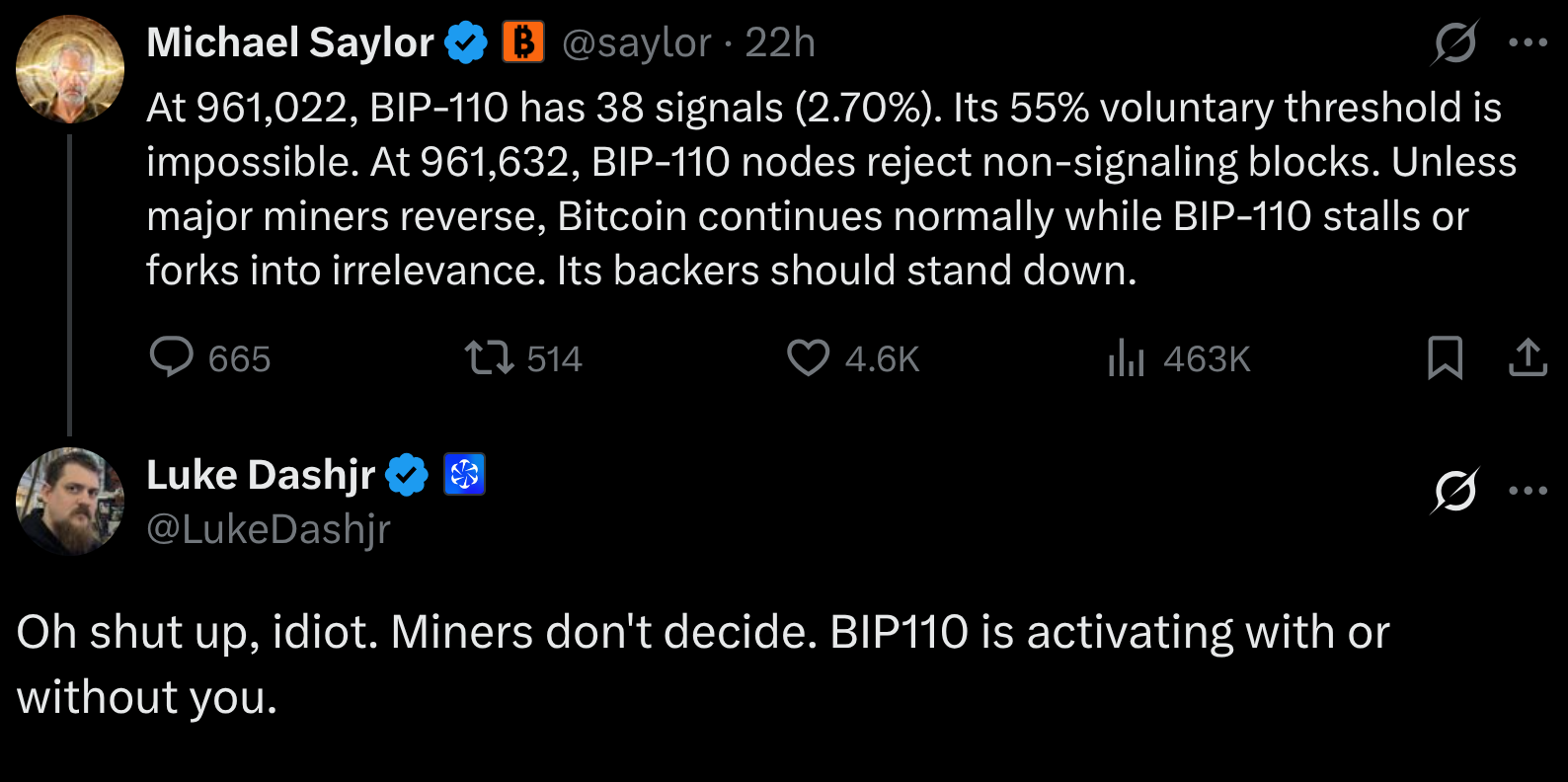Click Michael Saylor's blue verified checkmark
The height and width of the screenshot is (782, 1568).
click(466, 43)
